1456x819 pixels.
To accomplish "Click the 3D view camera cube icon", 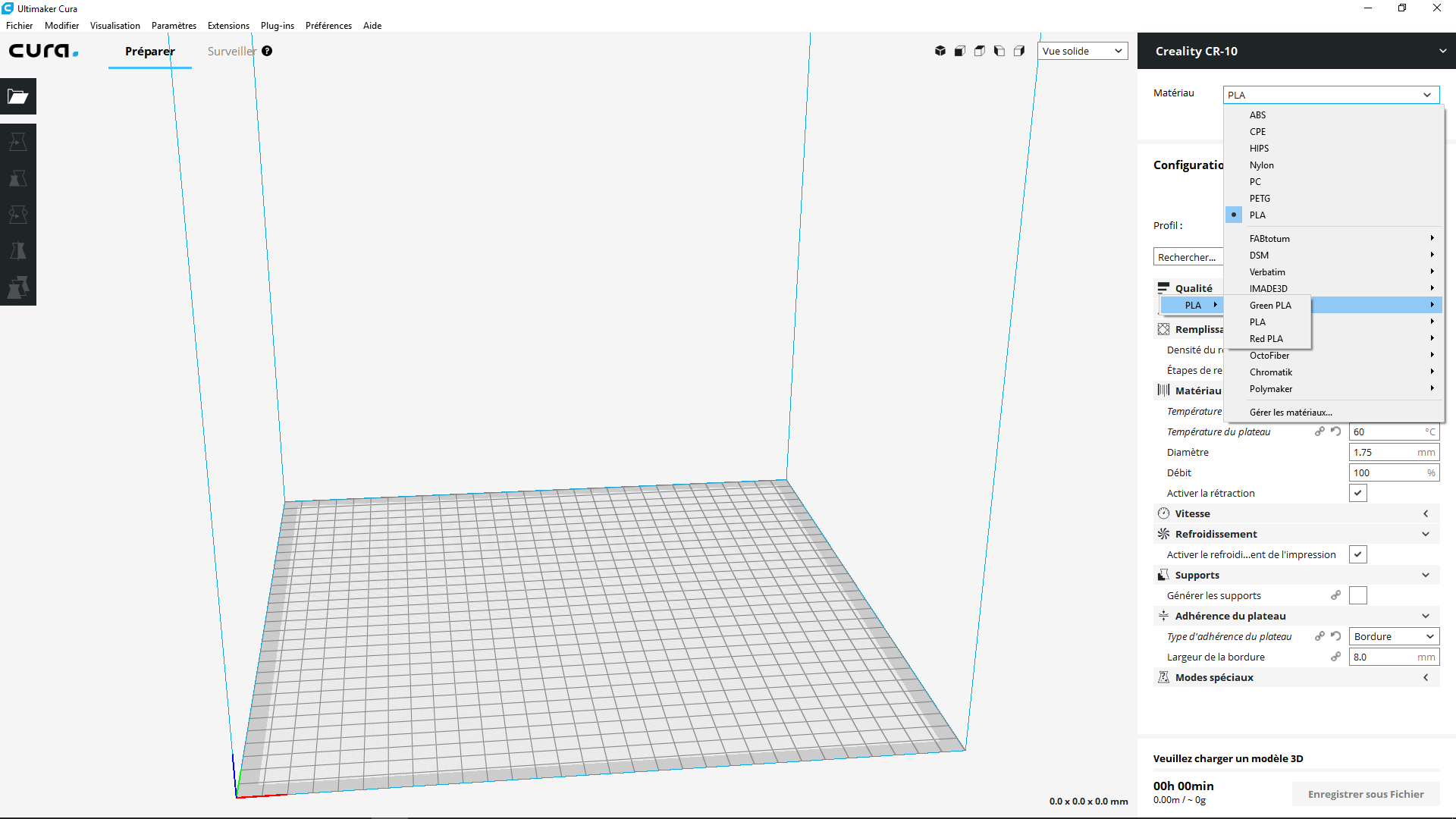I will [940, 51].
